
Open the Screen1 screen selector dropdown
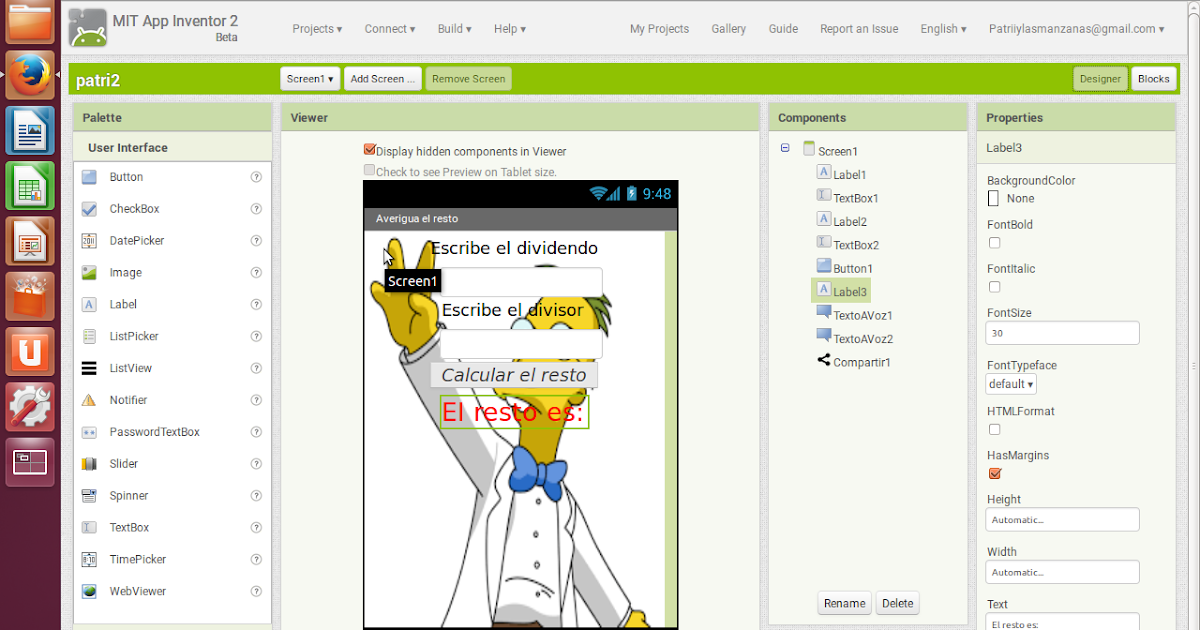click(x=309, y=77)
